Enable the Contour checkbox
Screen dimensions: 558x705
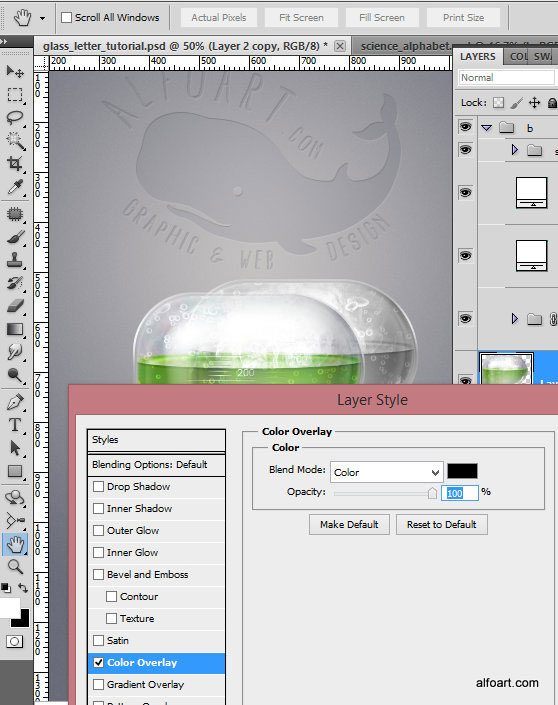coord(112,597)
